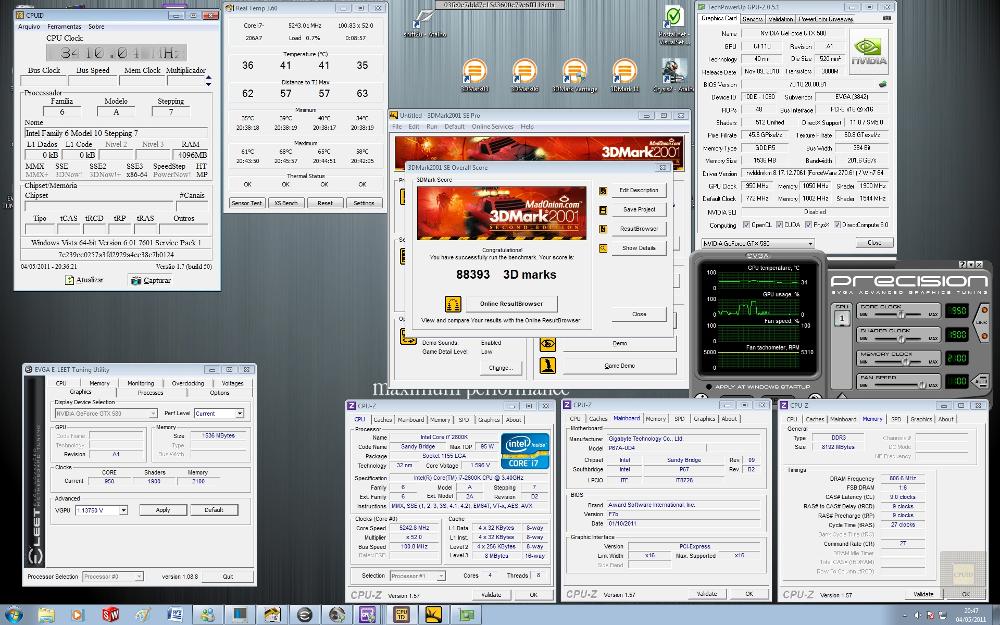Select GPU 1 button in Precision
Viewport: 1000px width, 625px height.
pyautogui.click(x=842, y=318)
